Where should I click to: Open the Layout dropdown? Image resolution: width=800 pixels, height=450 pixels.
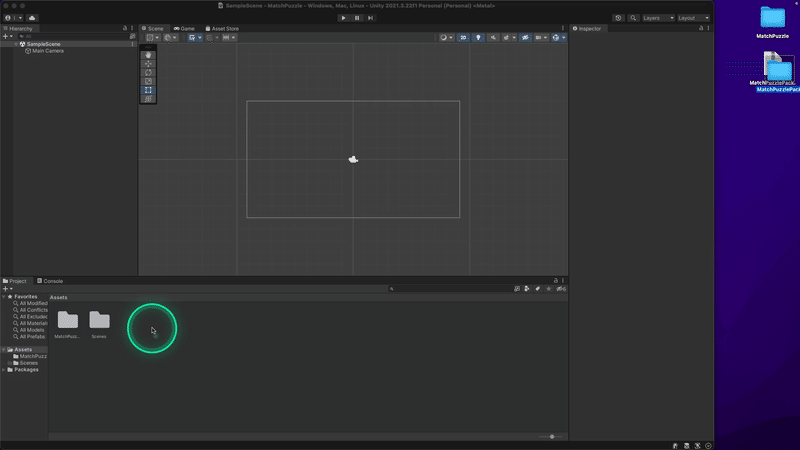coord(693,18)
